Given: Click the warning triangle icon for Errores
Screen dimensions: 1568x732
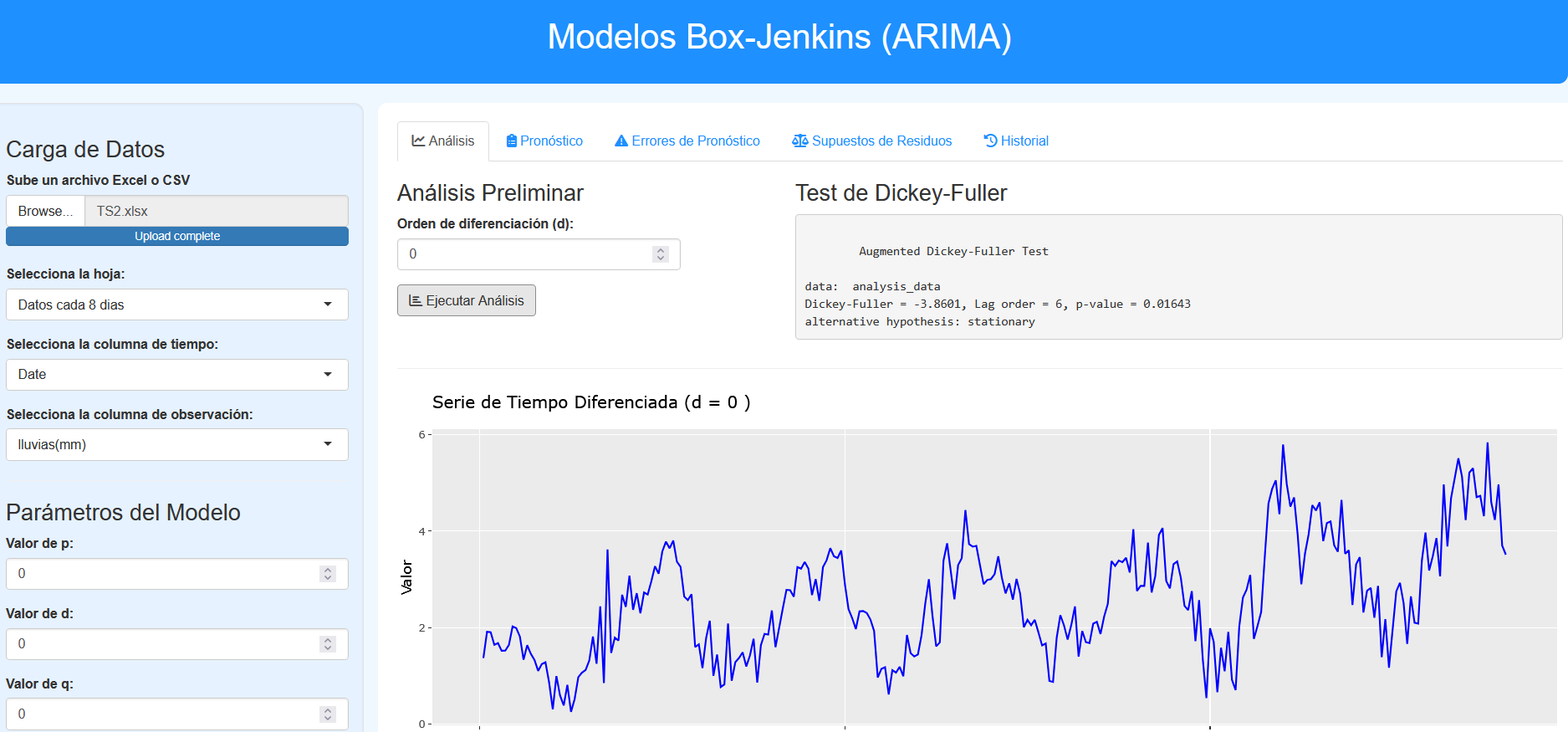Looking at the screenshot, I should (x=621, y=141).
